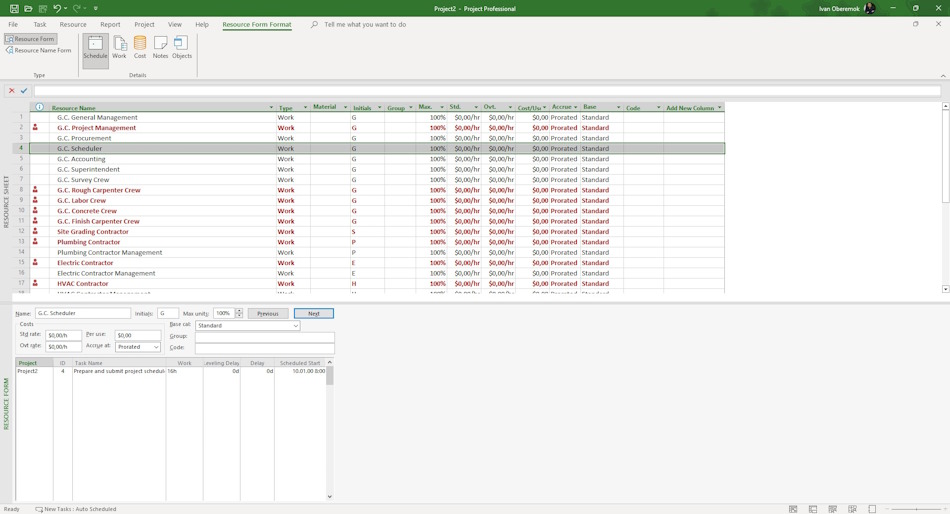
Task: Open Type column filter dropdown
Action: (x=305, y=107)
